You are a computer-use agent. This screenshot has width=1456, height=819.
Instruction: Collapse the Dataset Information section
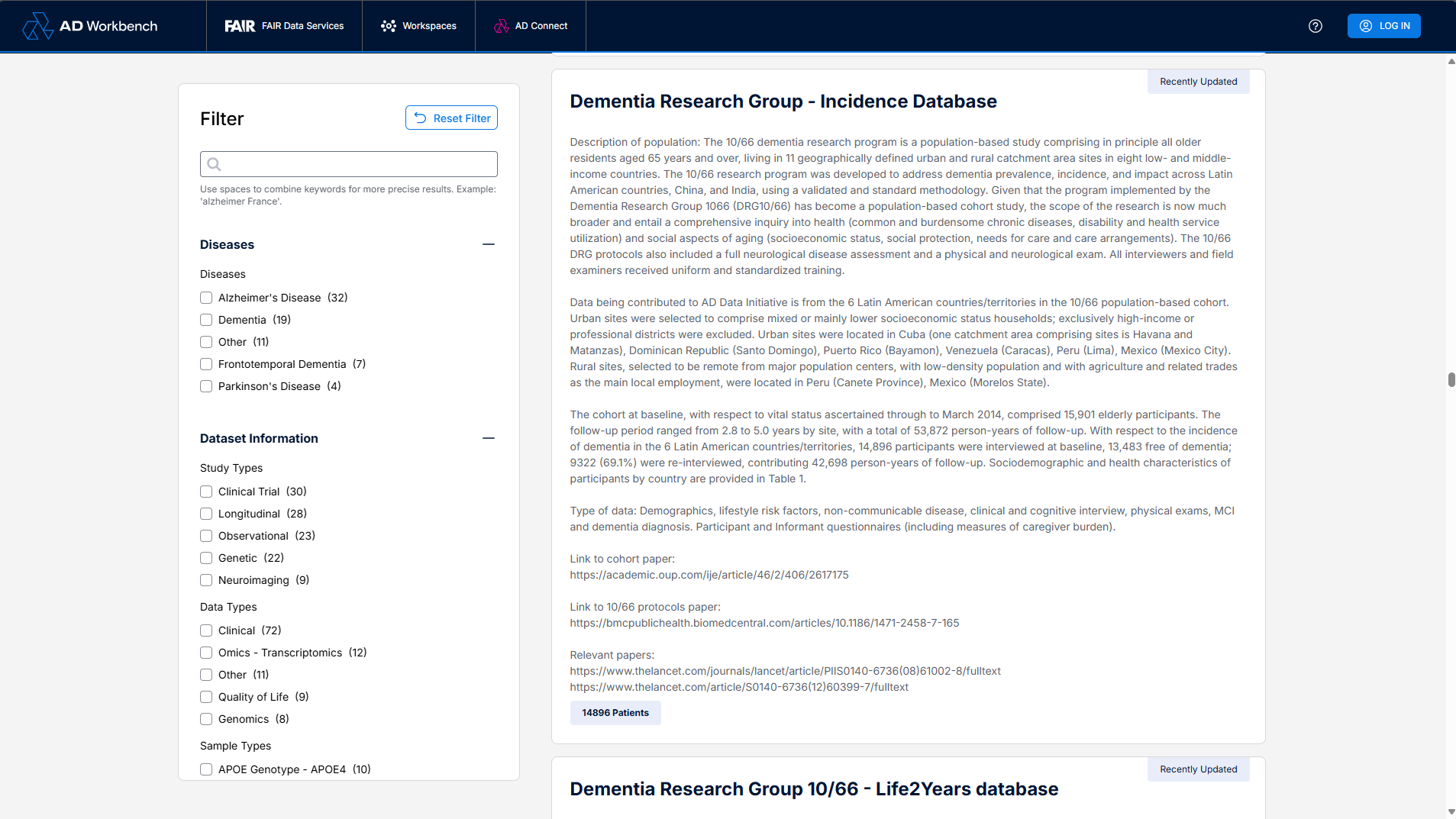pyautogui.click(x=489, y=438)
